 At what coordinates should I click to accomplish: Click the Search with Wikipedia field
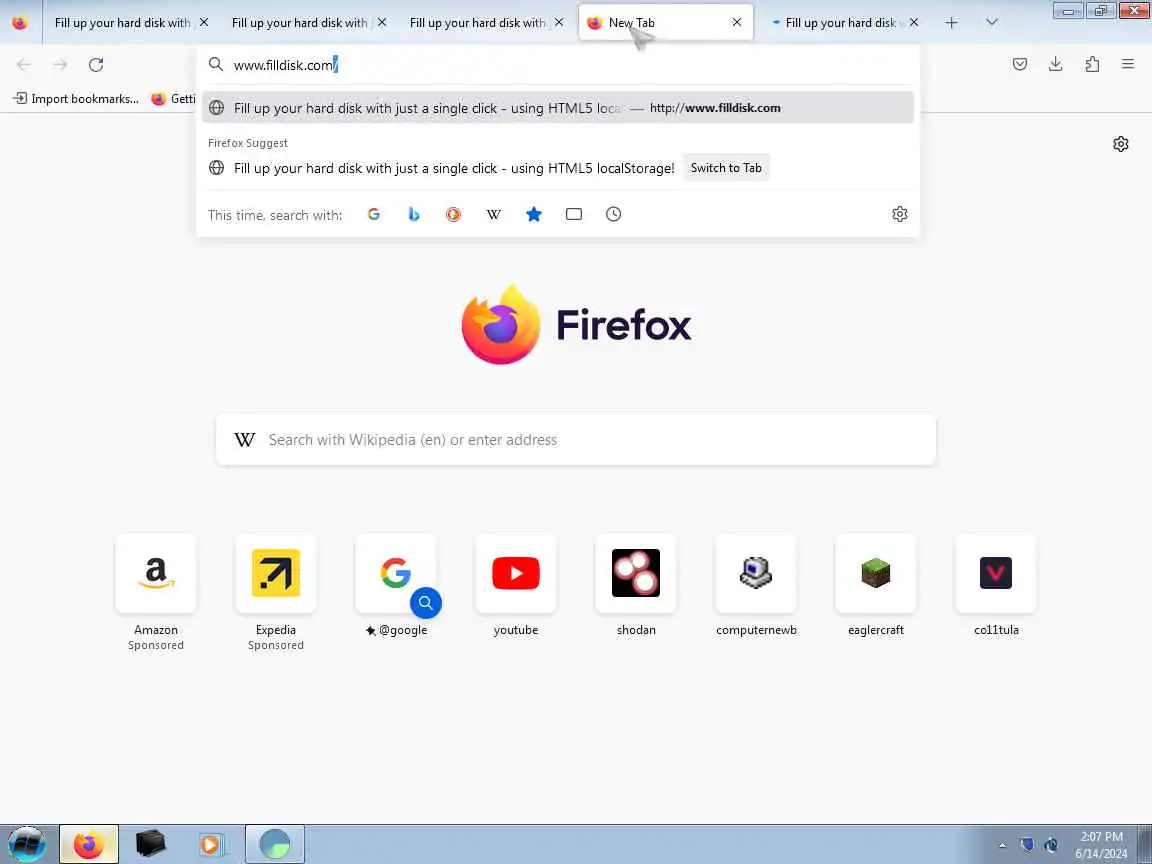coord(576,439)
